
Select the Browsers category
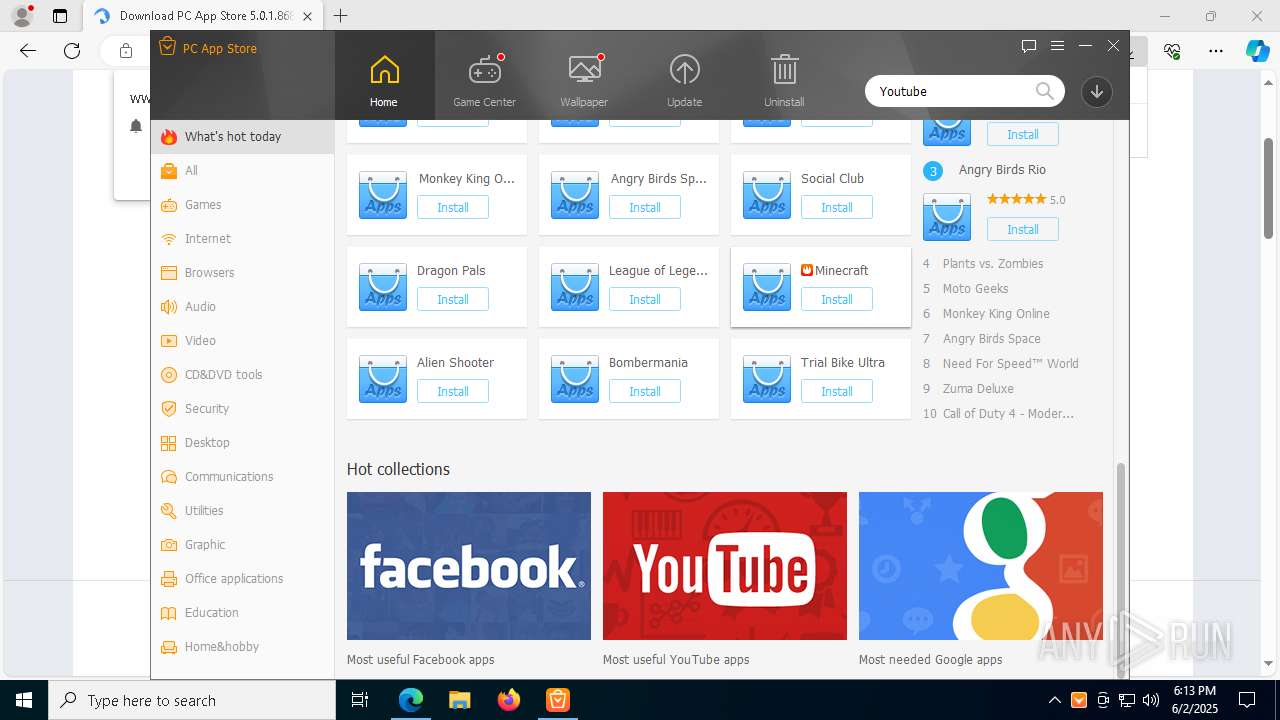[x=243, y=273]
